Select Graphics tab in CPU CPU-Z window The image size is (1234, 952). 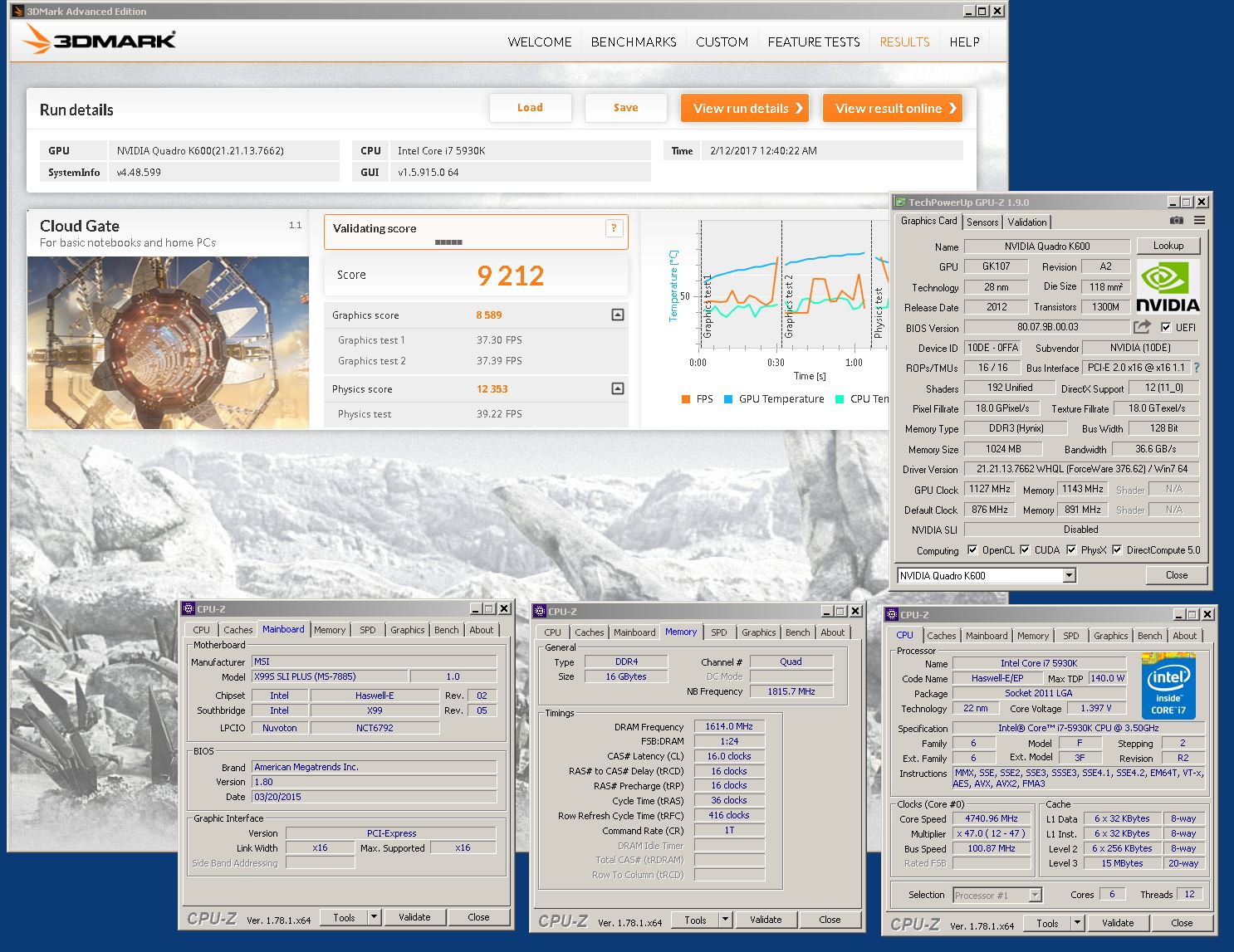coord(1110,636)
